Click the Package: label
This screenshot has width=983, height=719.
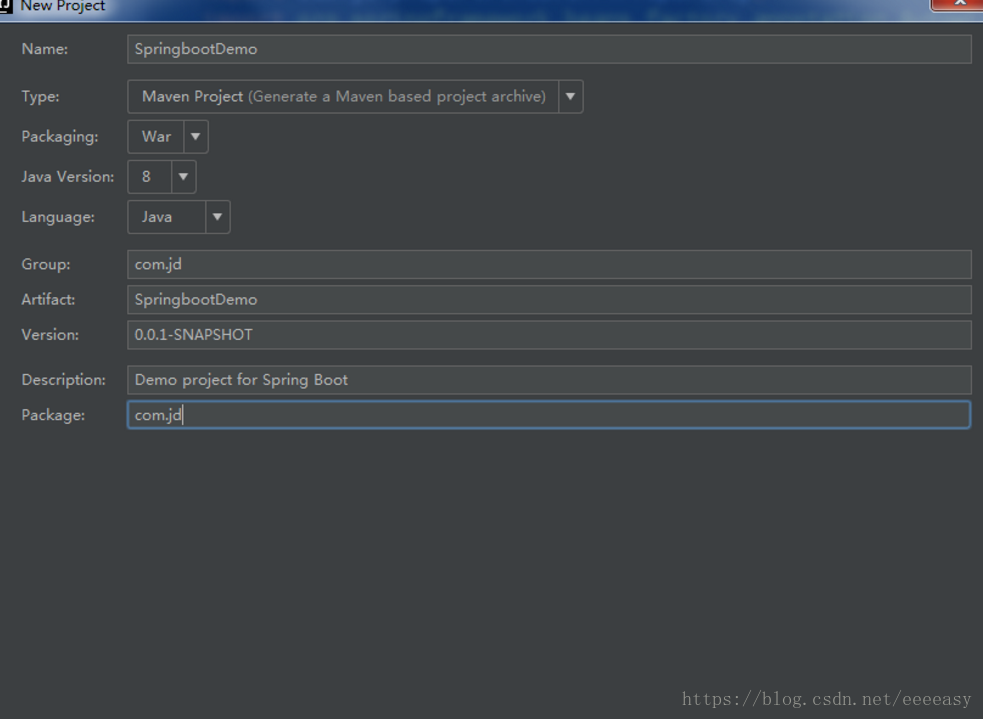pyautogui.click(x=53, y=415)
